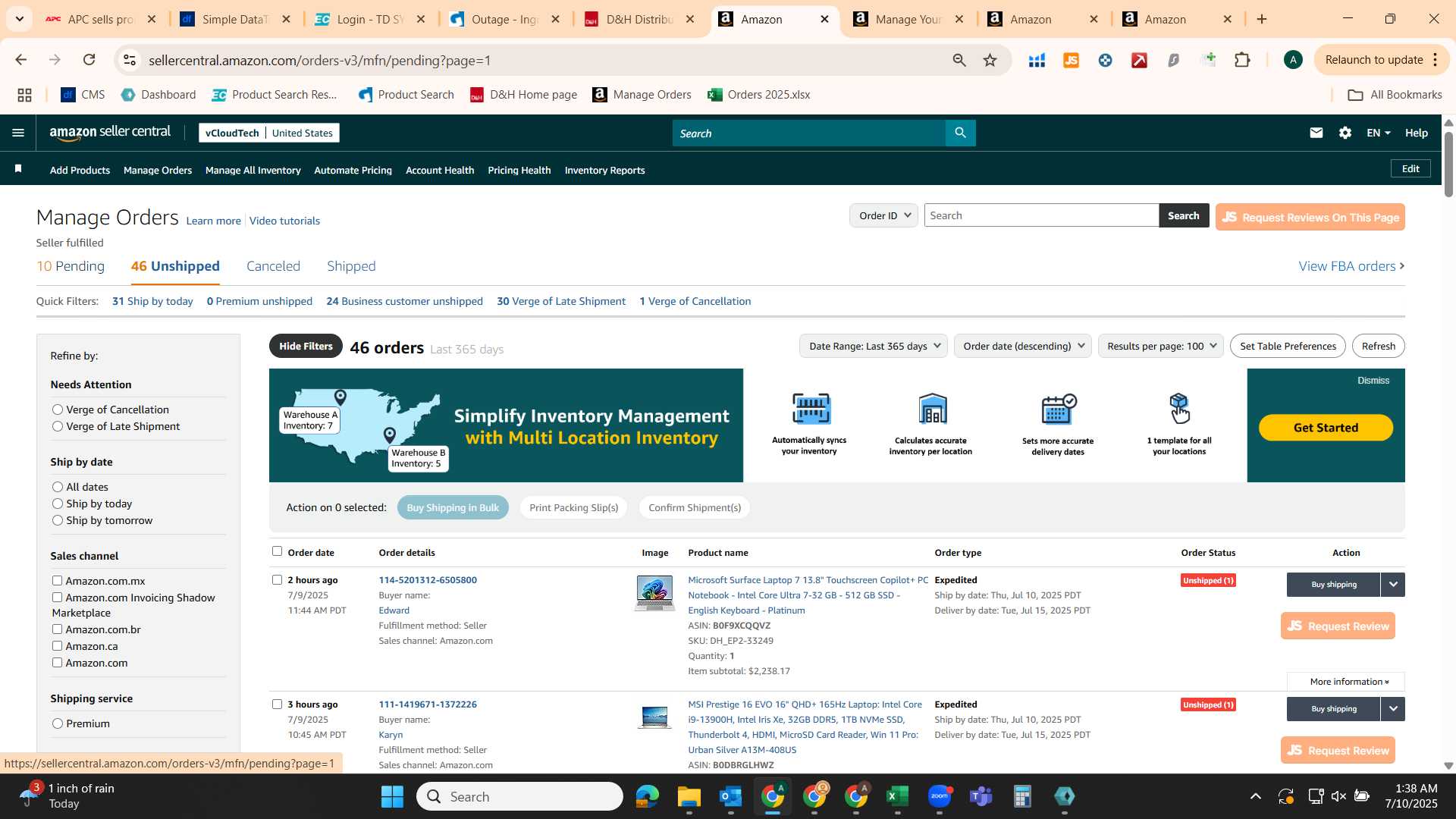
Task: Open the browser zoom magnifier icon
Action: pos(959,60)
